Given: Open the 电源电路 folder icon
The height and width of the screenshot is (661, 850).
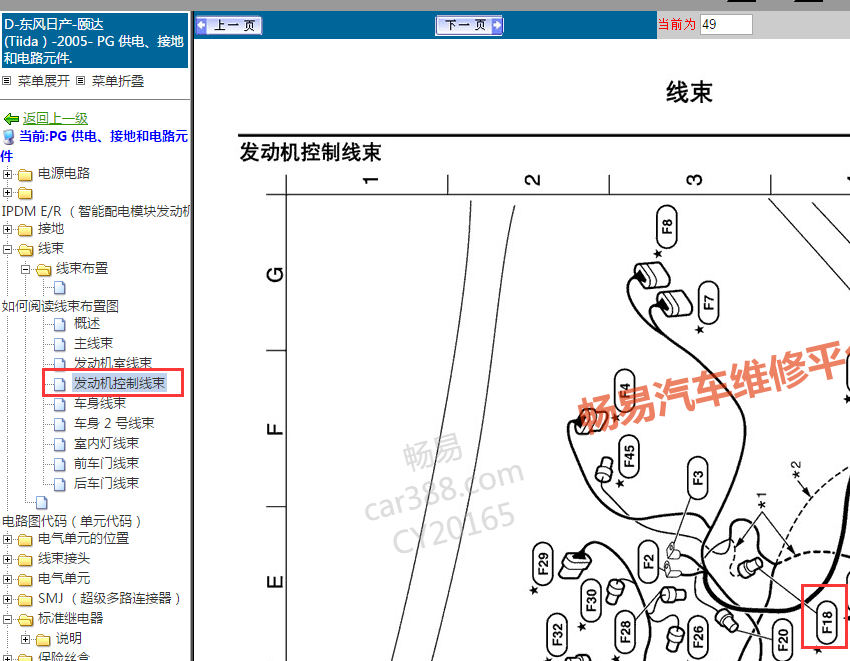Looking at the screenshot, I should pos(25,175).
